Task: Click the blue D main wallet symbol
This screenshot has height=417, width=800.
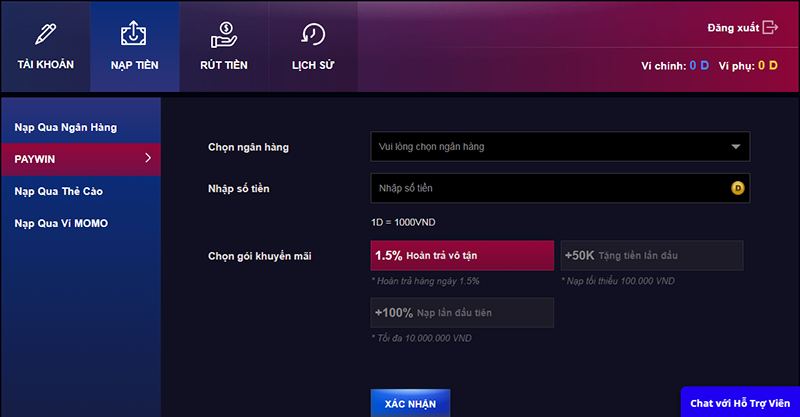Action: [704, 65]
